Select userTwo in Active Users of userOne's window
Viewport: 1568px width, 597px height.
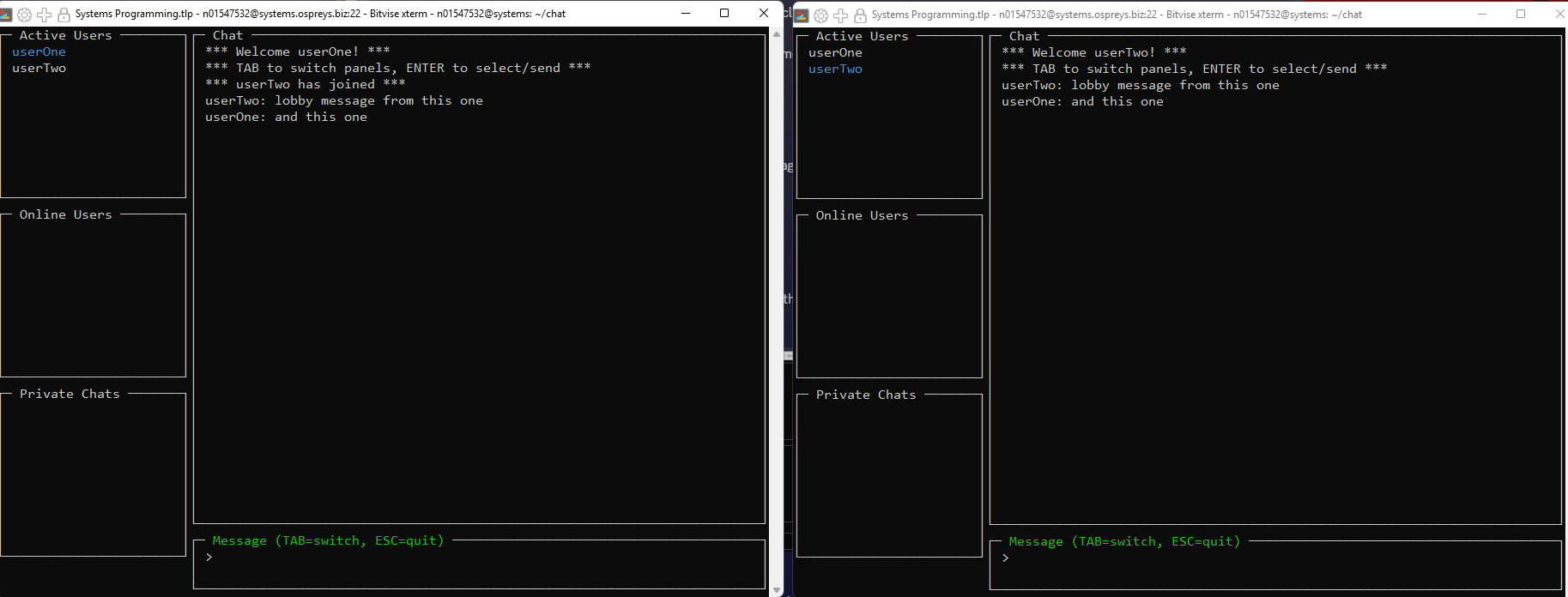pyautogui.click(x=39, y=69)
